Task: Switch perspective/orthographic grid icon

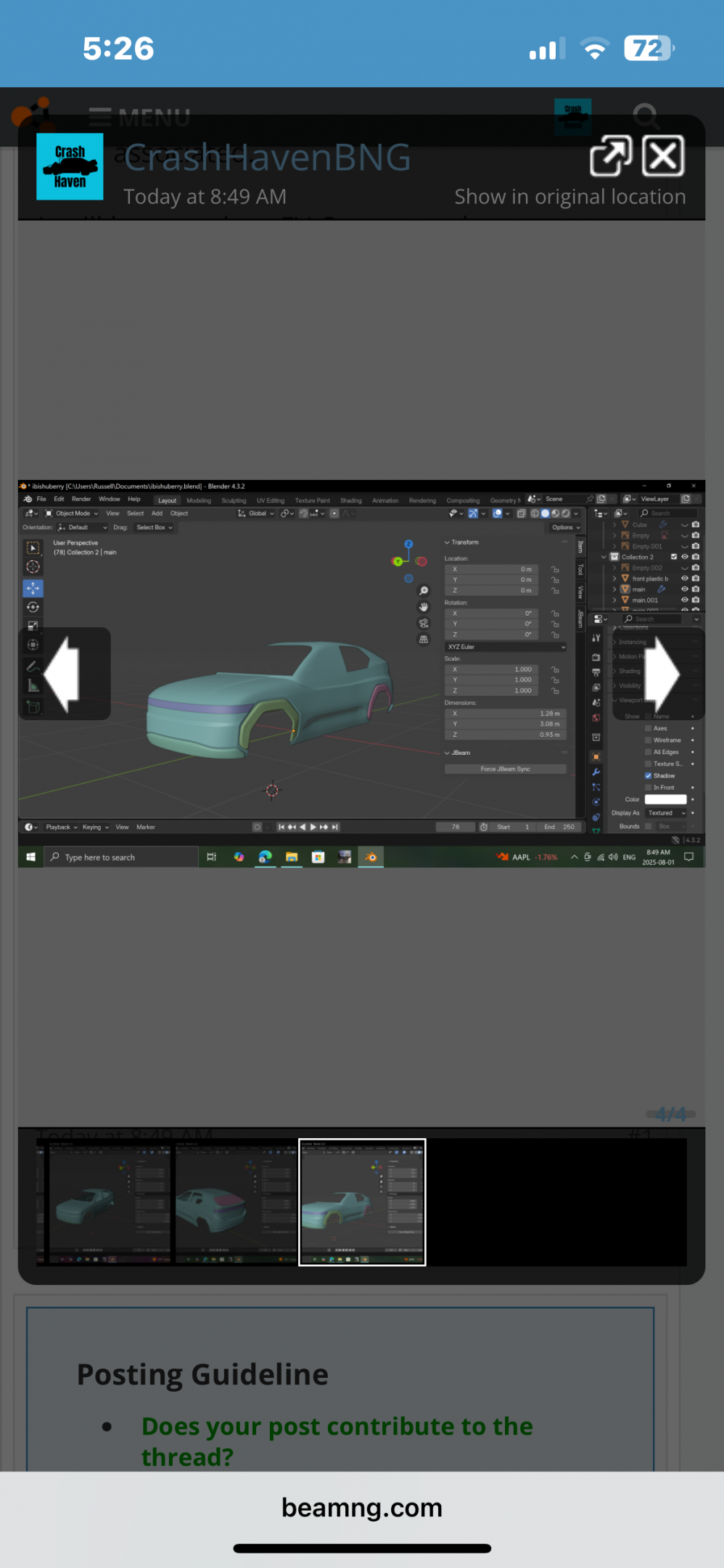Action: tap(424, 640)
